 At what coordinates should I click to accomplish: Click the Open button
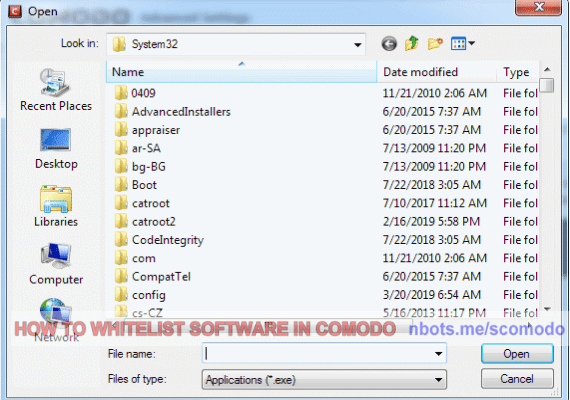click(517, 354)
